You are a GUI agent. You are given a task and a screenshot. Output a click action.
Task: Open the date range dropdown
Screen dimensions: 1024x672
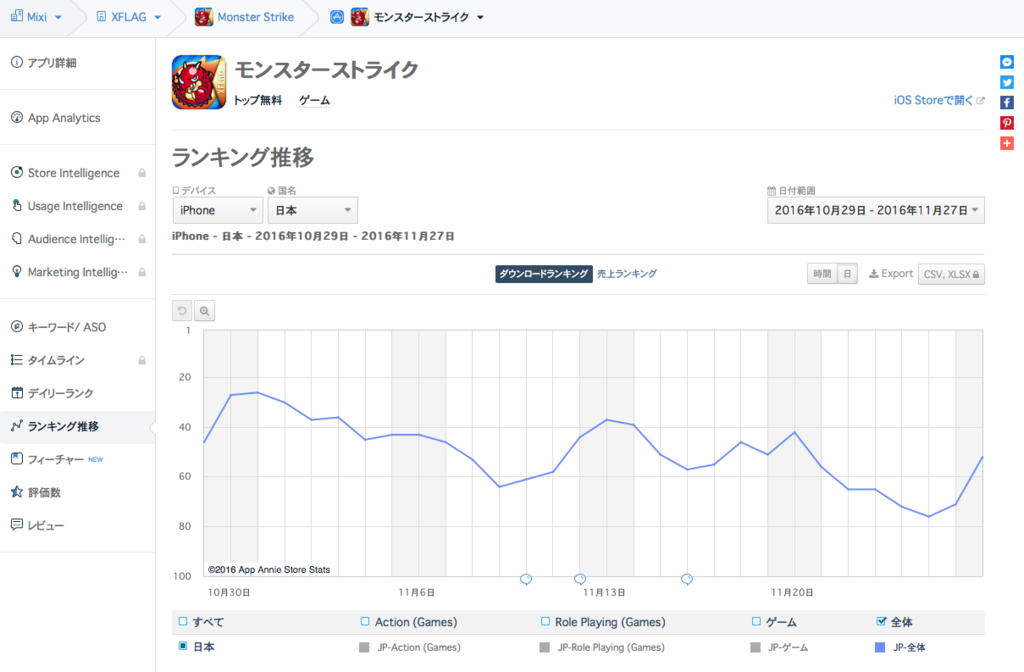(876, 210)
